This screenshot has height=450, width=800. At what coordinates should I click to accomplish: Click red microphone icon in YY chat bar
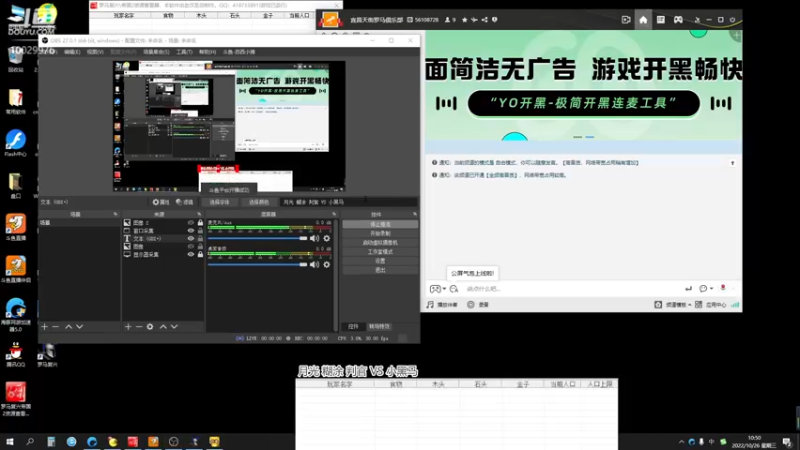point(723,288)
